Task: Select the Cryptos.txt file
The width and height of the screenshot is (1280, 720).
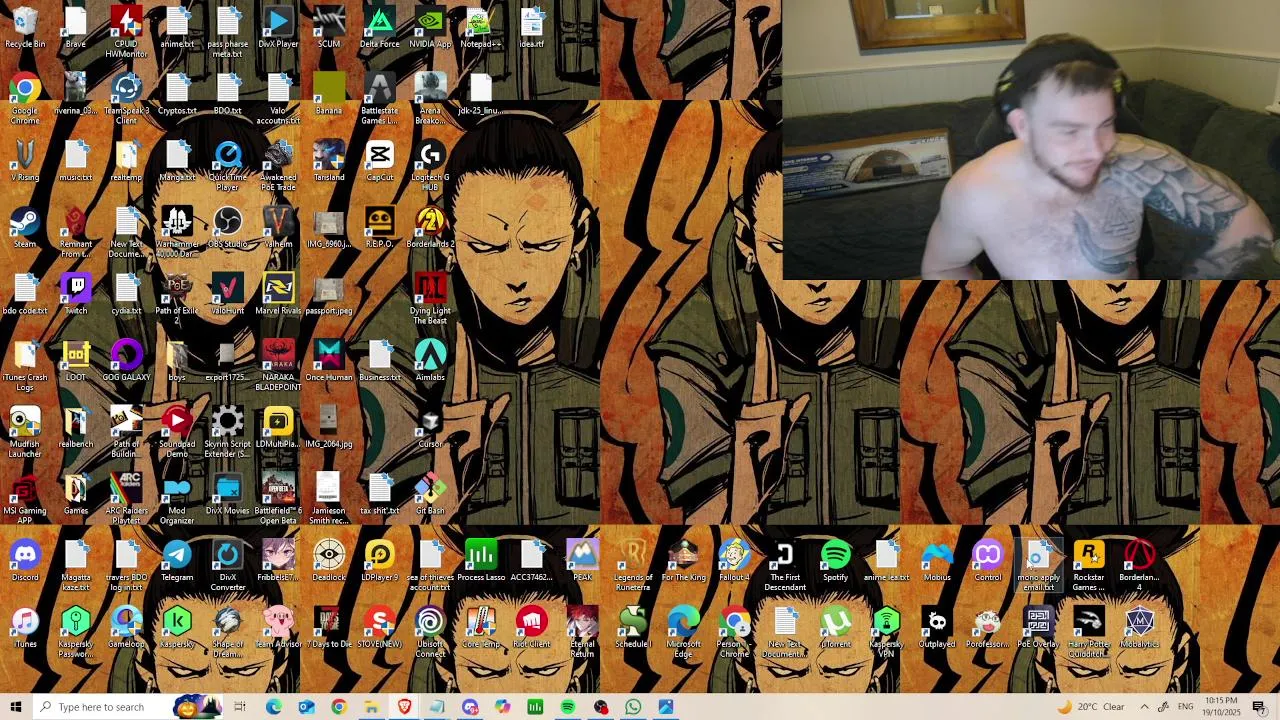Action: pos(177,94)
